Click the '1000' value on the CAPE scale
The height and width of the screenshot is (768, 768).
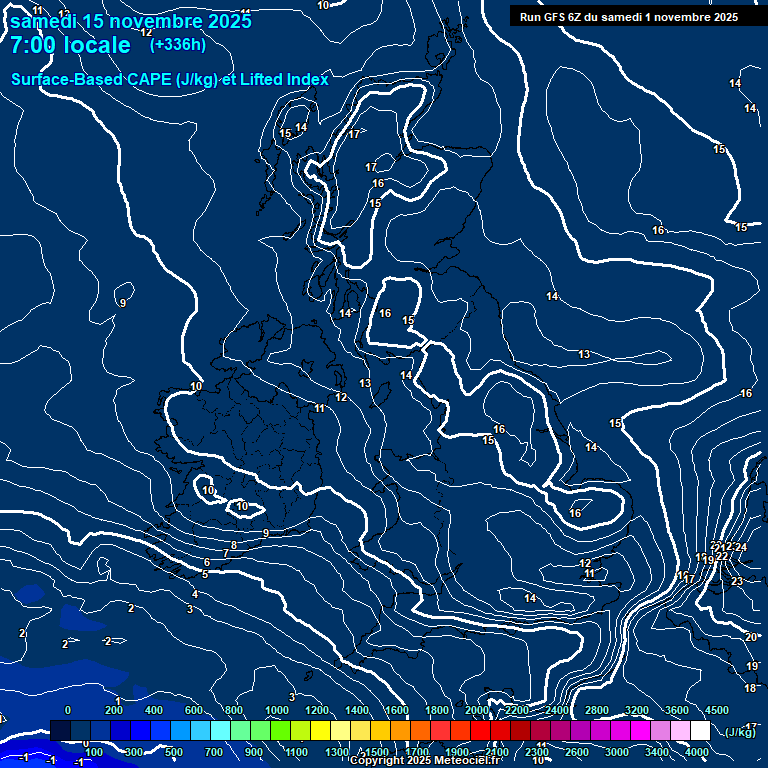coord(277,710)
